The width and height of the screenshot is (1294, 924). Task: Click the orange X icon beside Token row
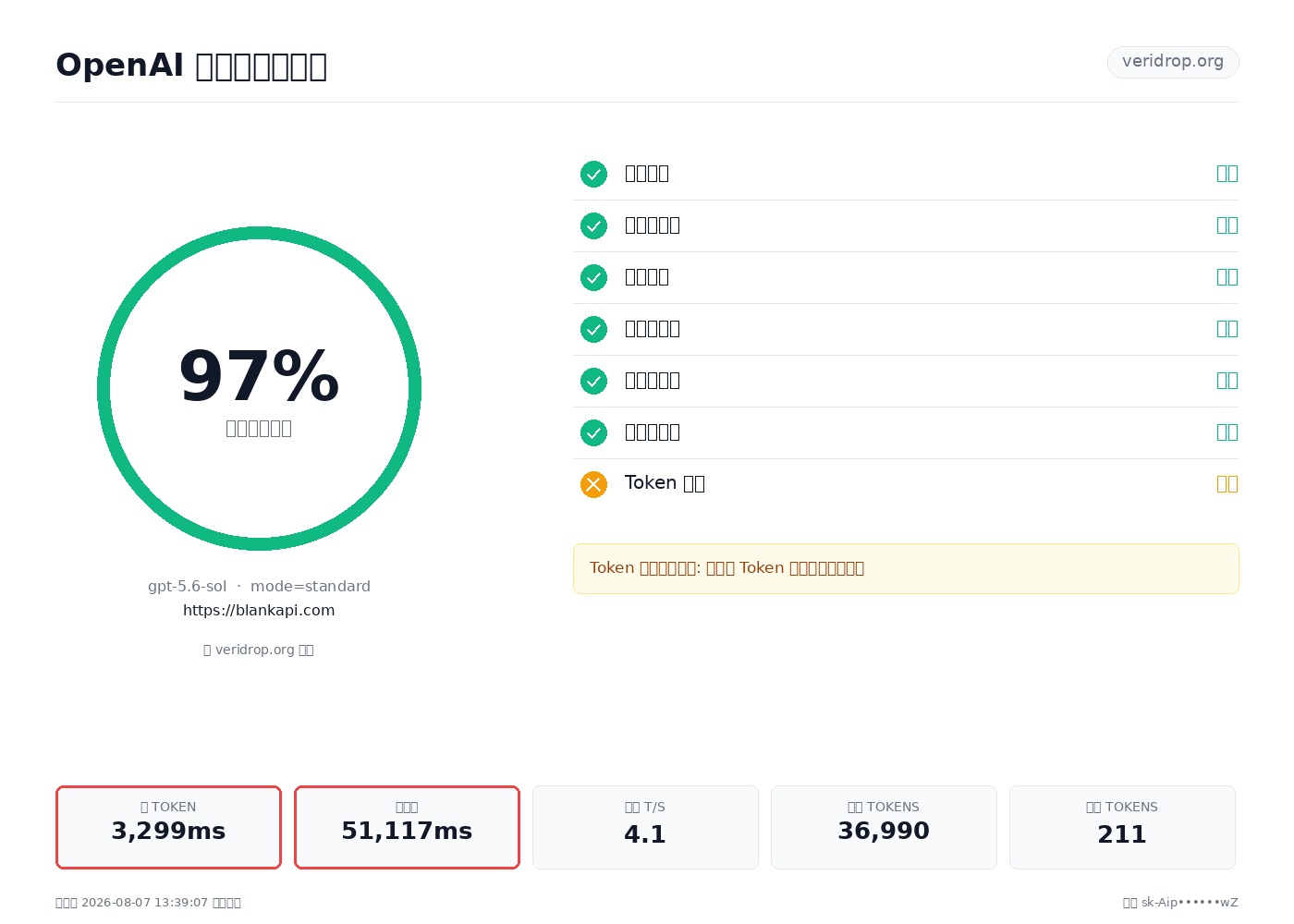[x=593, y=484]
